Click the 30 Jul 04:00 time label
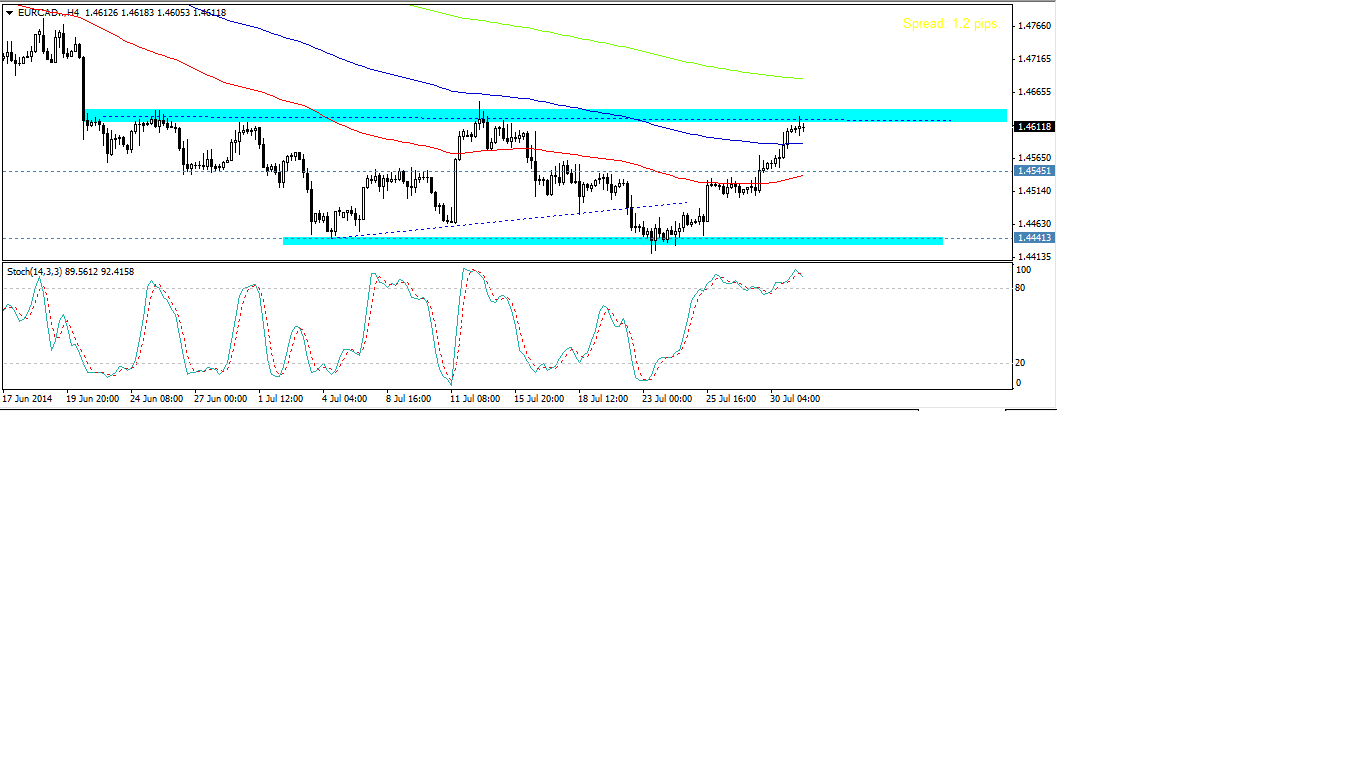Image resolution: width=1358 pixels, height=776 pixels. pos(794,398)
